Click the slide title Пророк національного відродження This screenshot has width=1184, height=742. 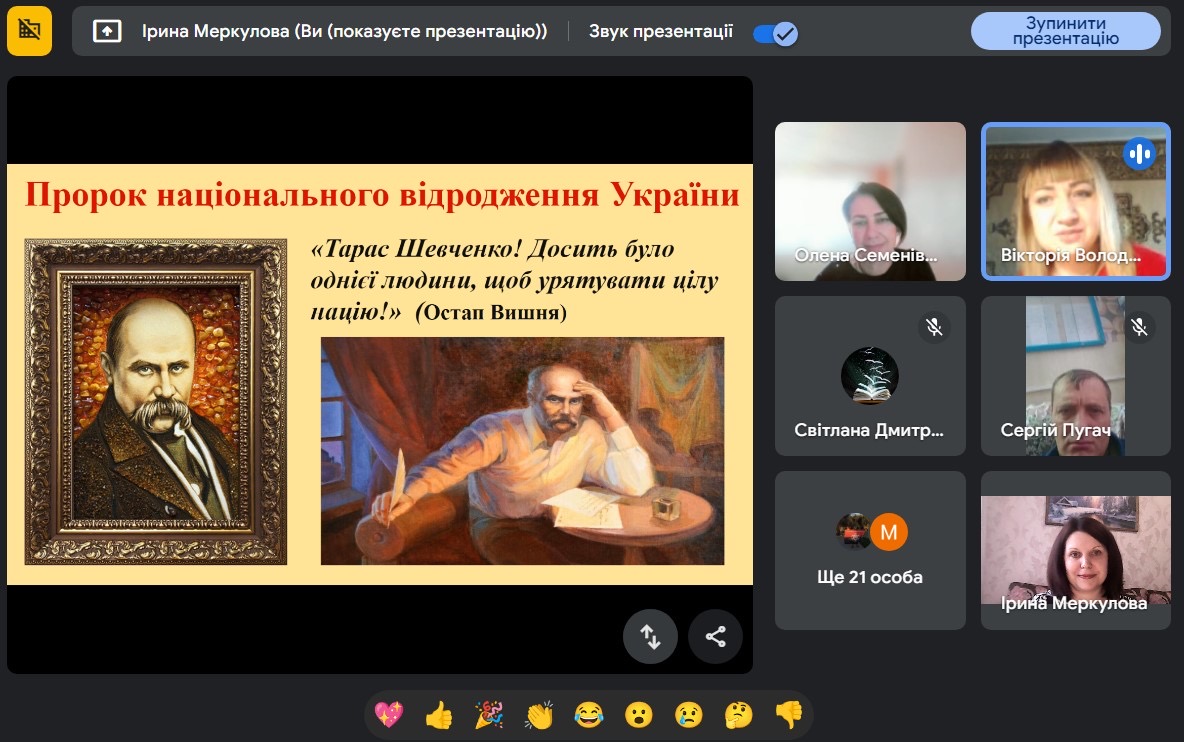[x=382, y=195]
